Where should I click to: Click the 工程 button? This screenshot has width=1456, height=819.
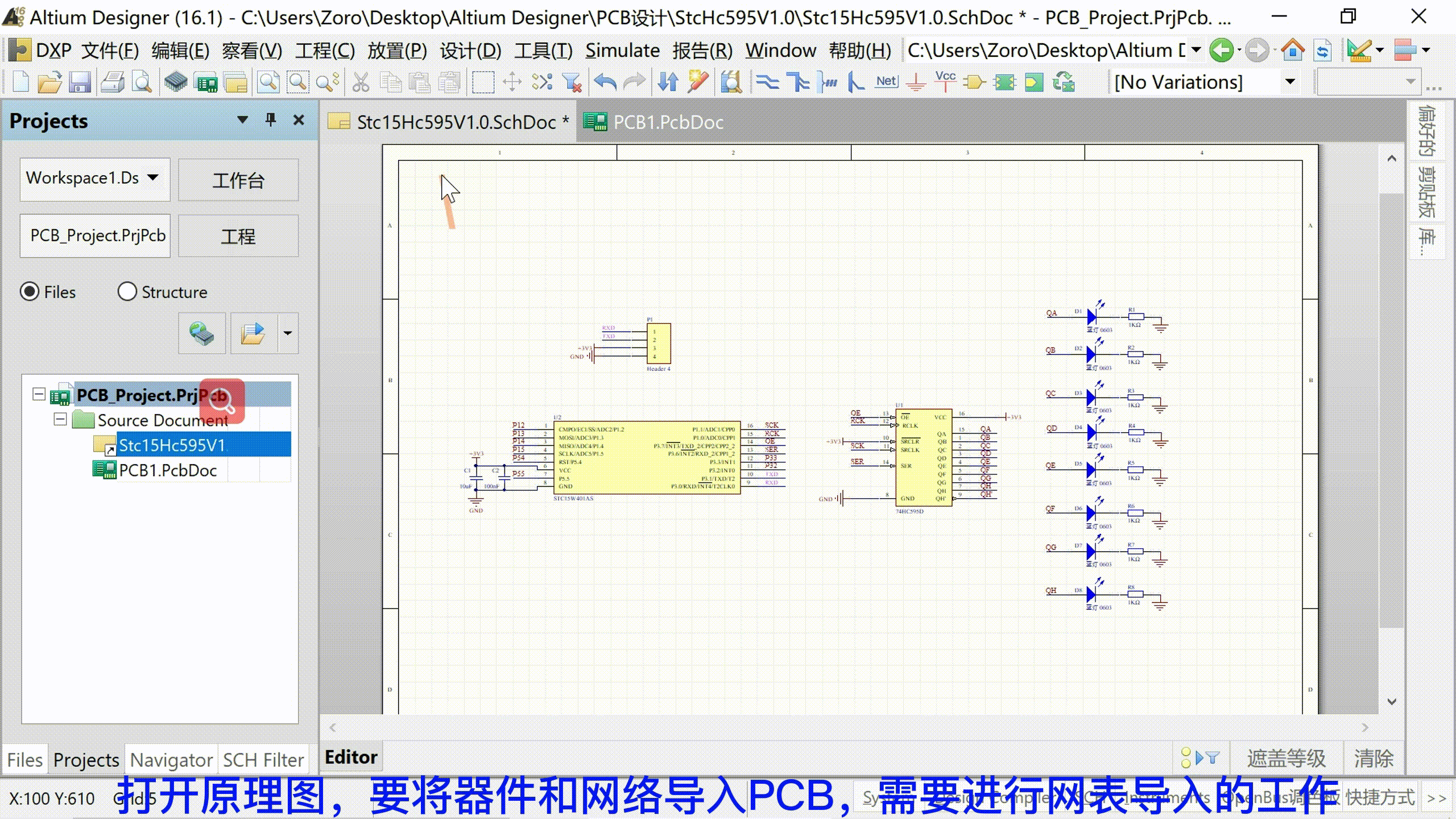(238, 236)
